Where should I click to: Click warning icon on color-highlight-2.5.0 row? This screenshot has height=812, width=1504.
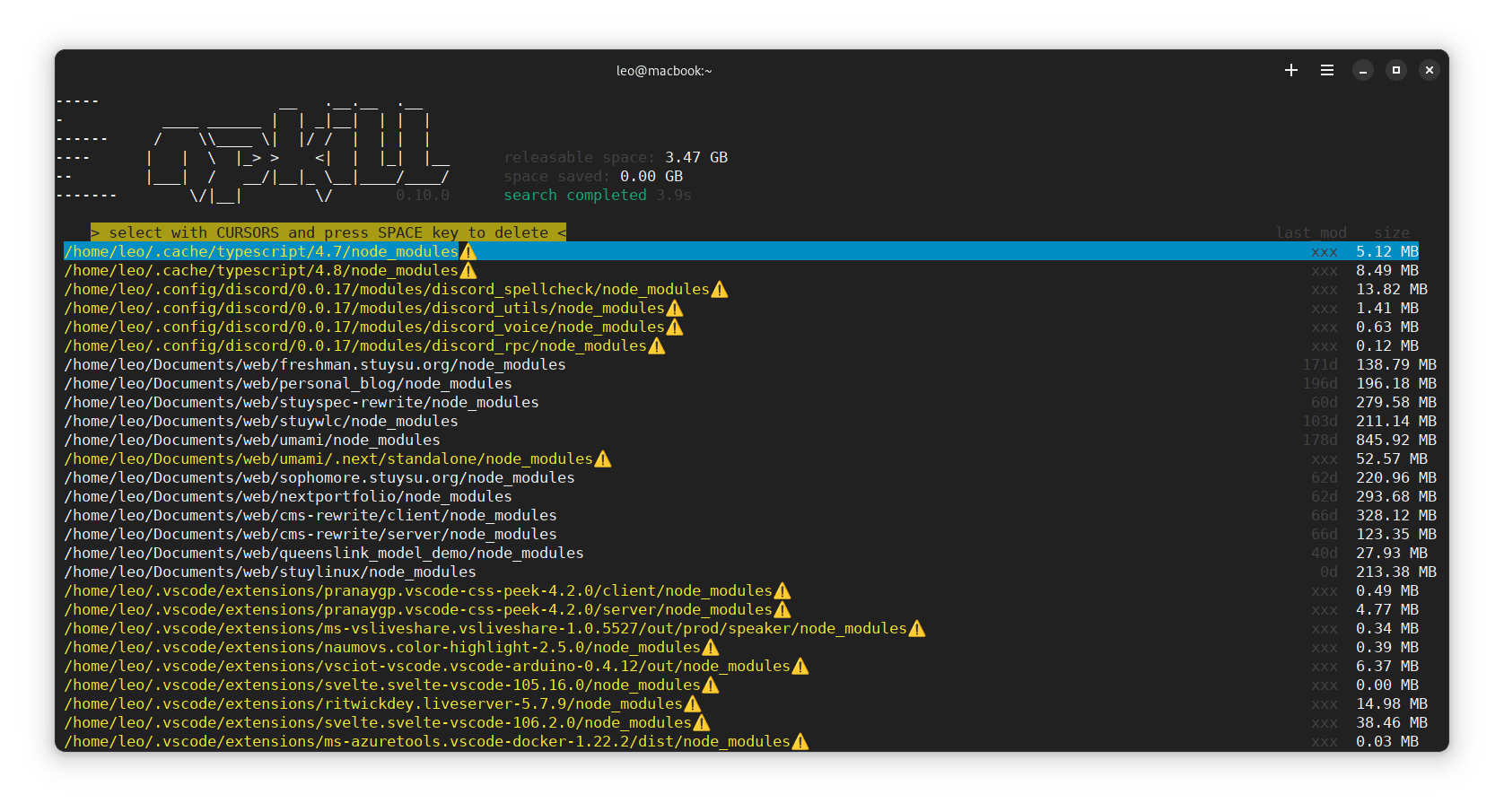(x=711, y=648)
